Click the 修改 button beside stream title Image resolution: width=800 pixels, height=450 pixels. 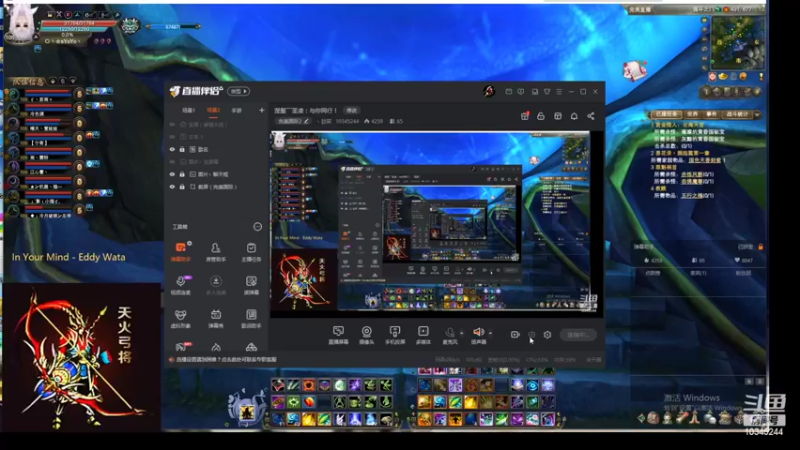(x=352, y=110)
